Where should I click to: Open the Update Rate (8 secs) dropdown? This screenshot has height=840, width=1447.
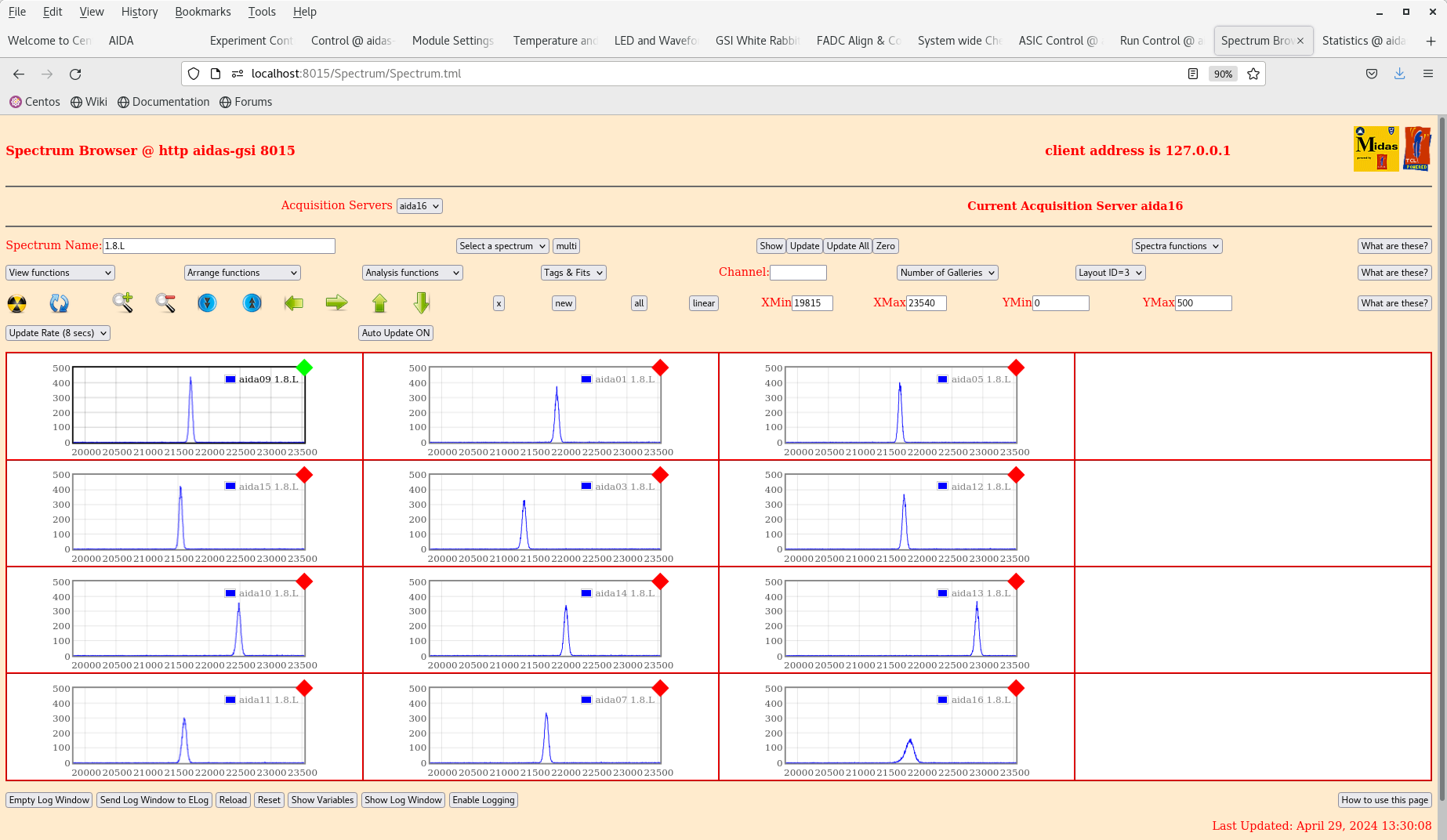(x=58, y=333)
